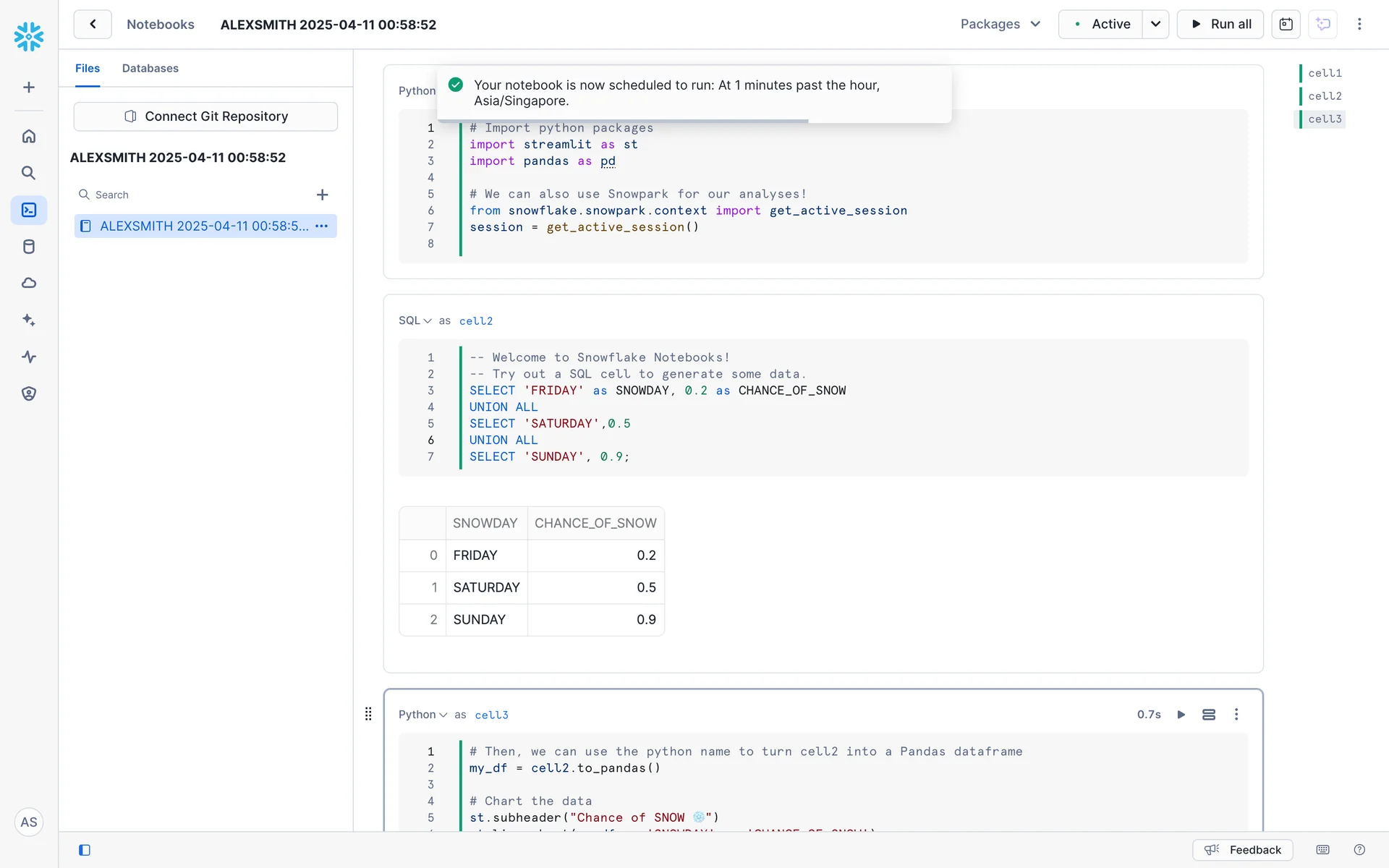Viewport: 1389px width, 868px height.
Task: Click the Snowflake logo icon
Action: (29, 36)
